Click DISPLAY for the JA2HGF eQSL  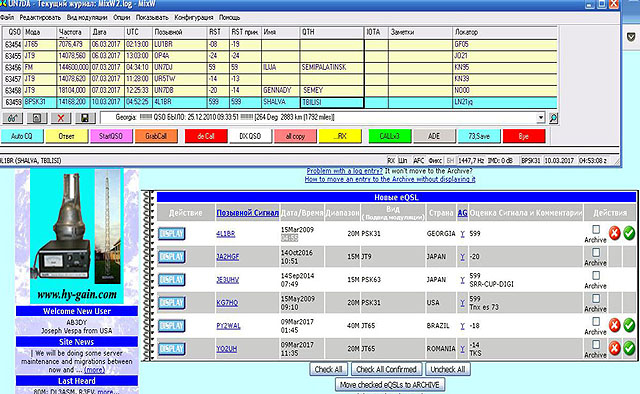point(171,257)
